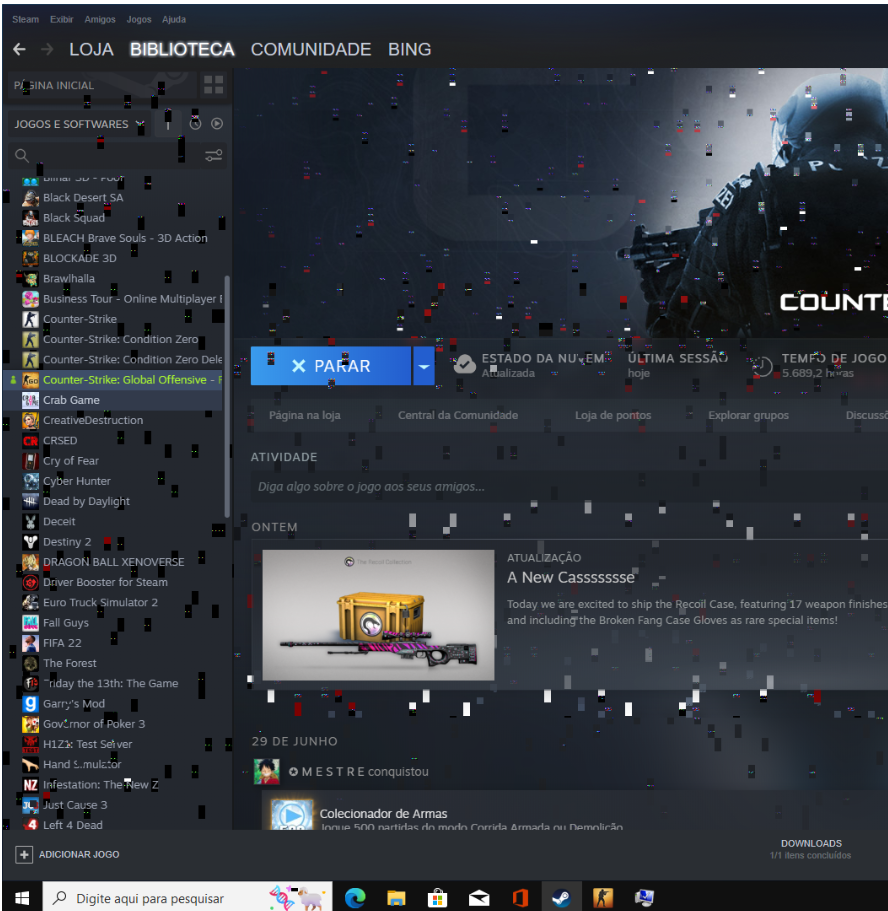The height and width of the screenshot is (911, 888).
Task: Click the Fall Guys game icon
Action: tap(30, 623)
